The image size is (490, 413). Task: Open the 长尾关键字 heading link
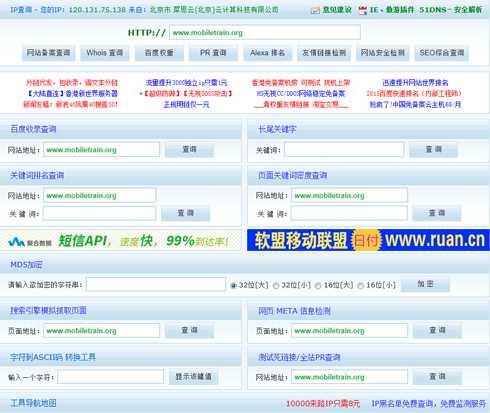(277, 129)
